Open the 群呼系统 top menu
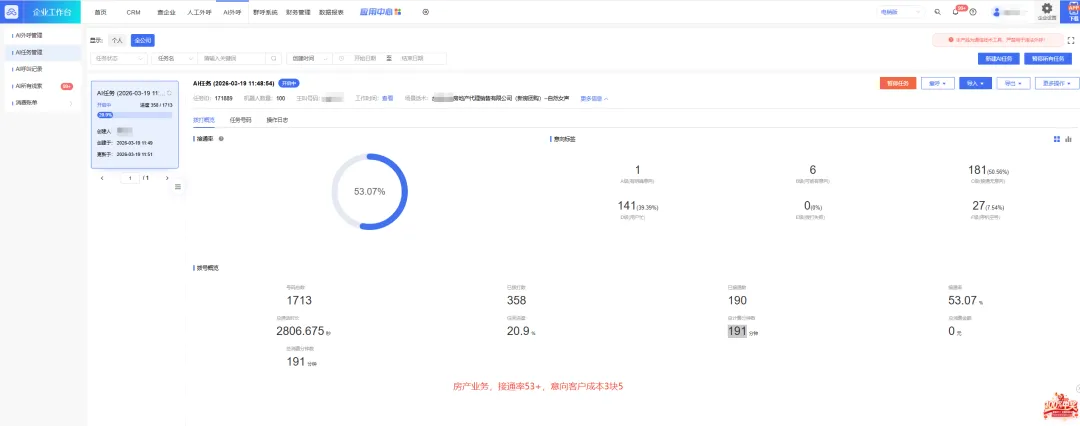Viewport: 1080px width, 426px height. tap(265, 12)
